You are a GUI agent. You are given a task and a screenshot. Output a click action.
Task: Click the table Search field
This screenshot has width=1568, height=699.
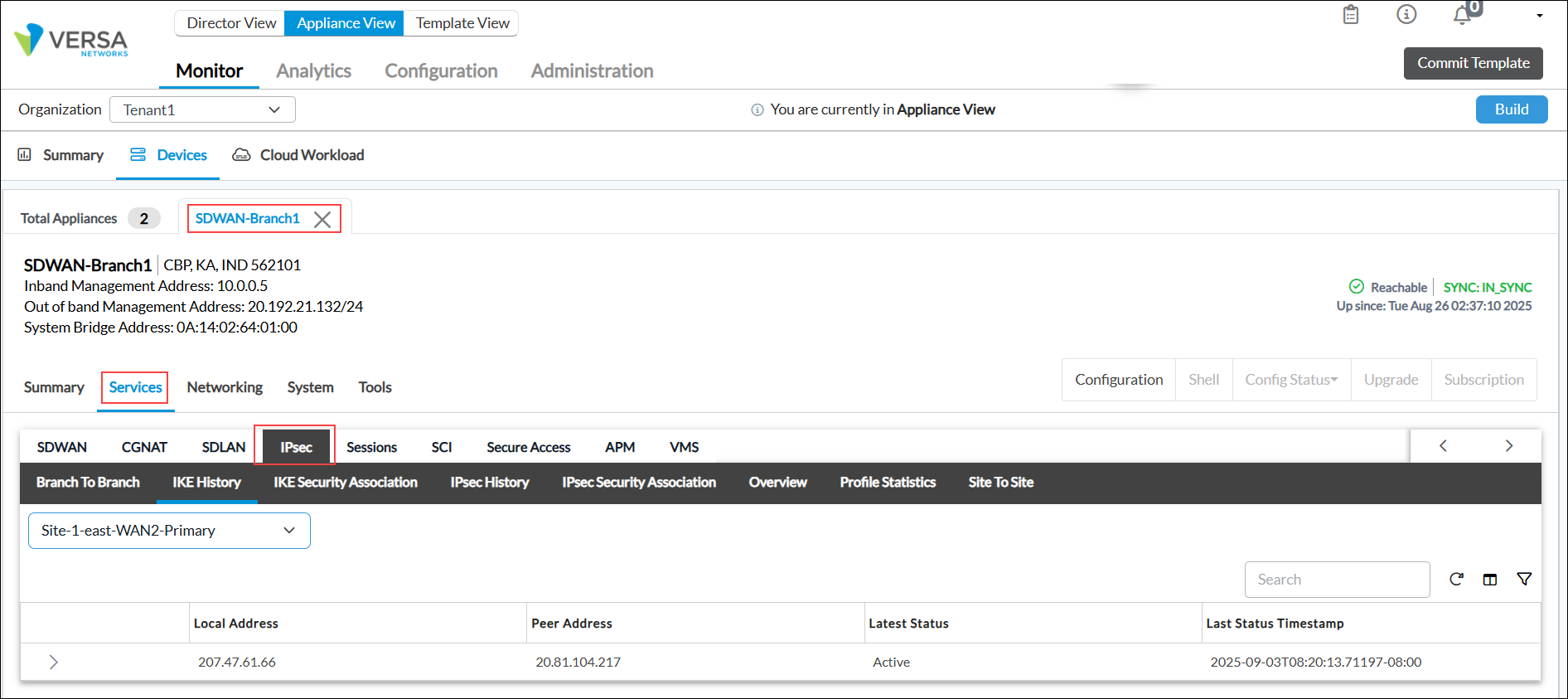click(x=1337, y=580)
